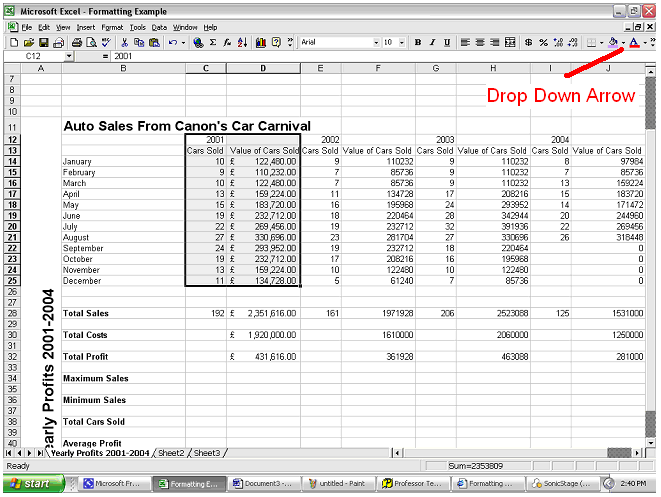Open the Format menu

point(111,27)
